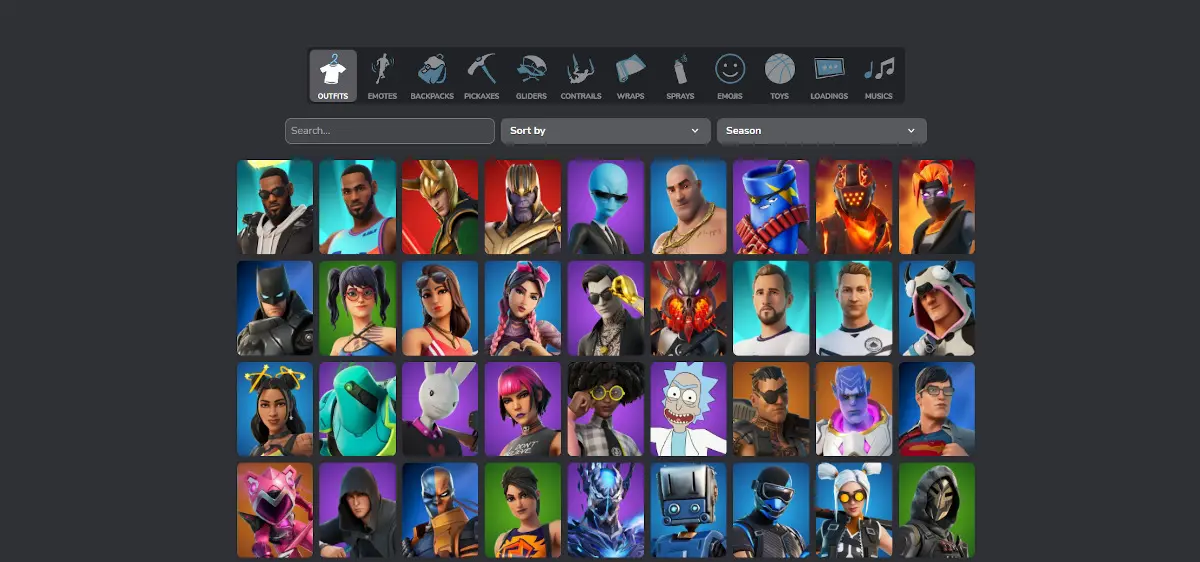Show the Contrails category

point(581,76)
